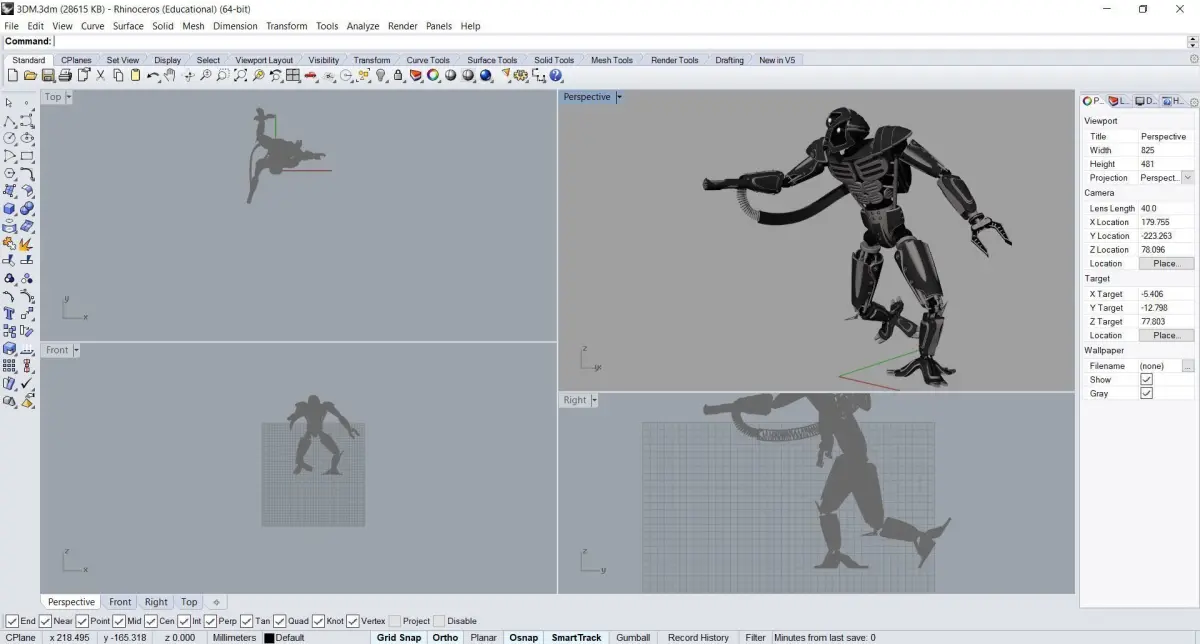Open the Right viewport title dropdown arrow
The height and width of the screenshot is (644, 1200).
[594, 400]
